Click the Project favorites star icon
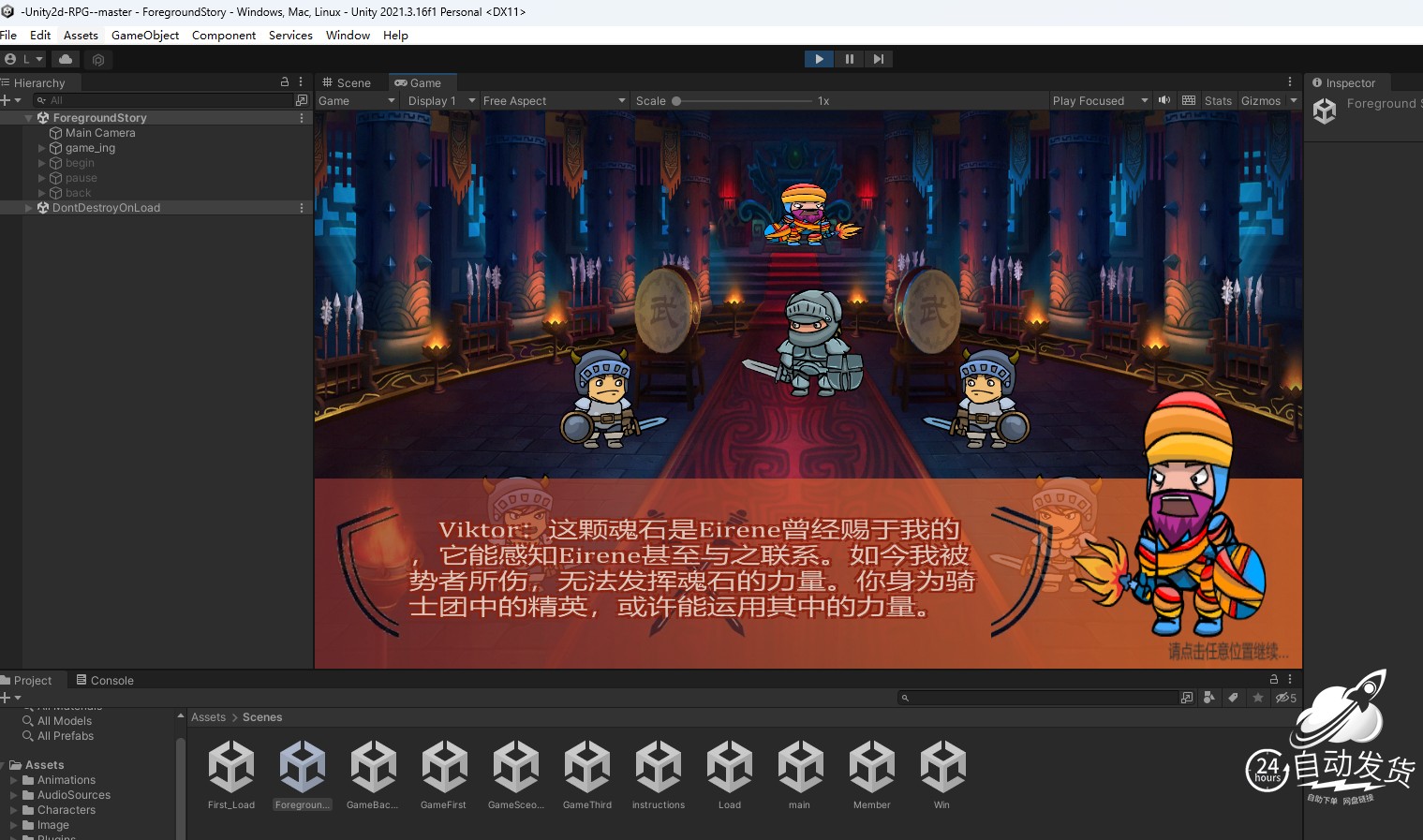Viewport: 1423px width, 840px height. click(x=1258, y=698)
